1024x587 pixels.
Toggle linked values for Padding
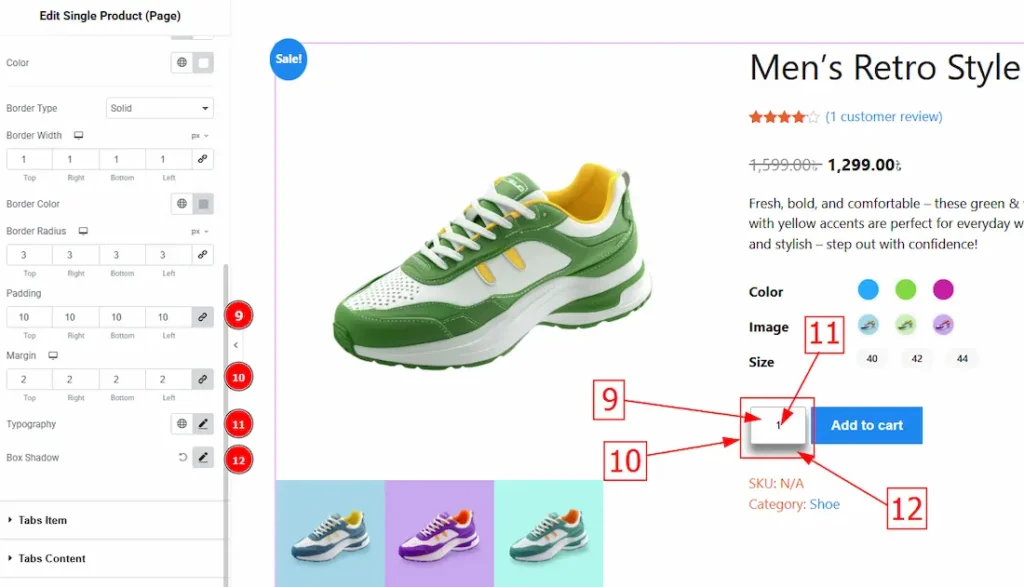point(202,317)
